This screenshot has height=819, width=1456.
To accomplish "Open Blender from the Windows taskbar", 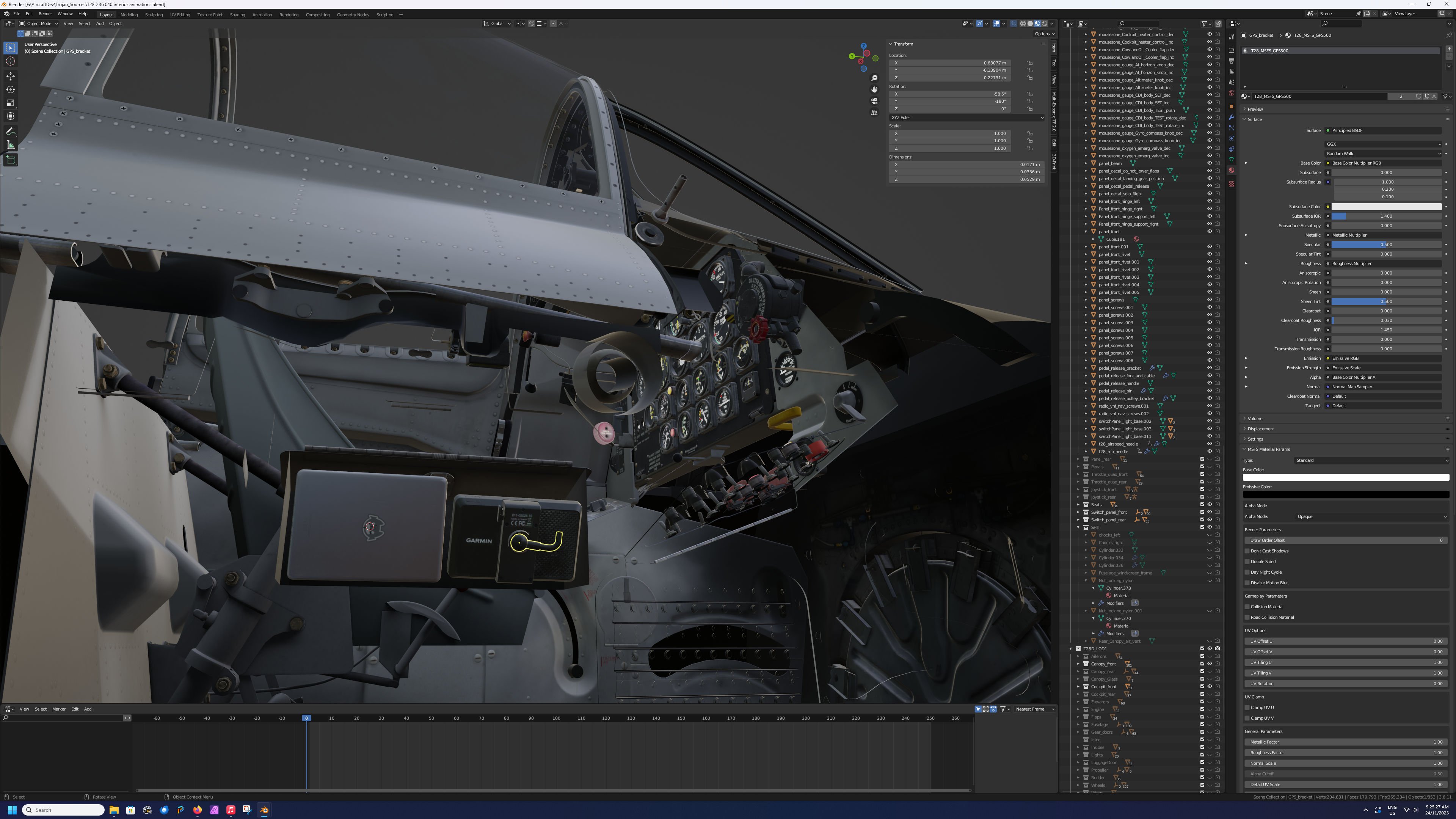I will pos(264,810).
